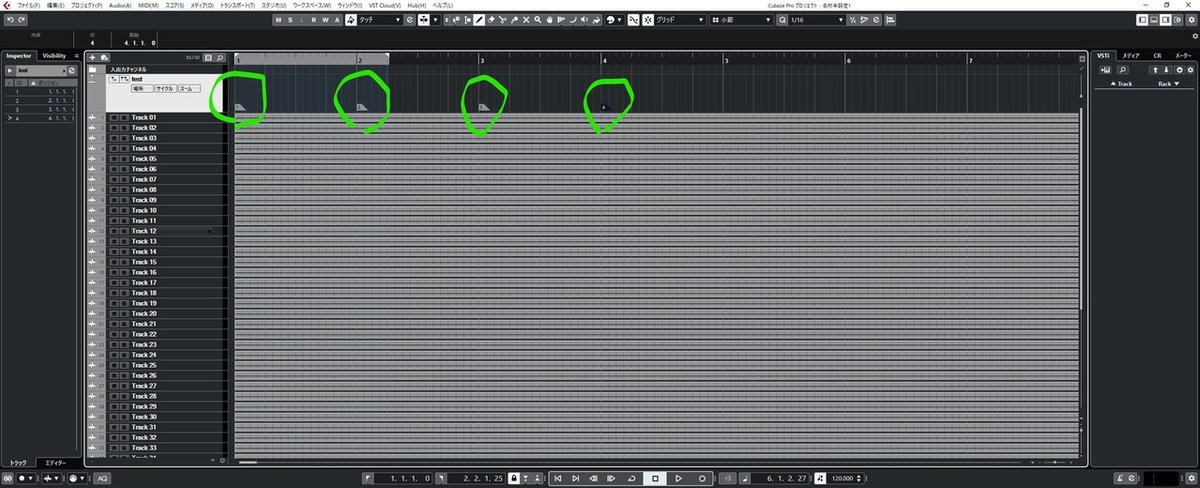Screen dimensions: 1200x488
Task: Select the Erase tool
Action: [x=491, y=19]
